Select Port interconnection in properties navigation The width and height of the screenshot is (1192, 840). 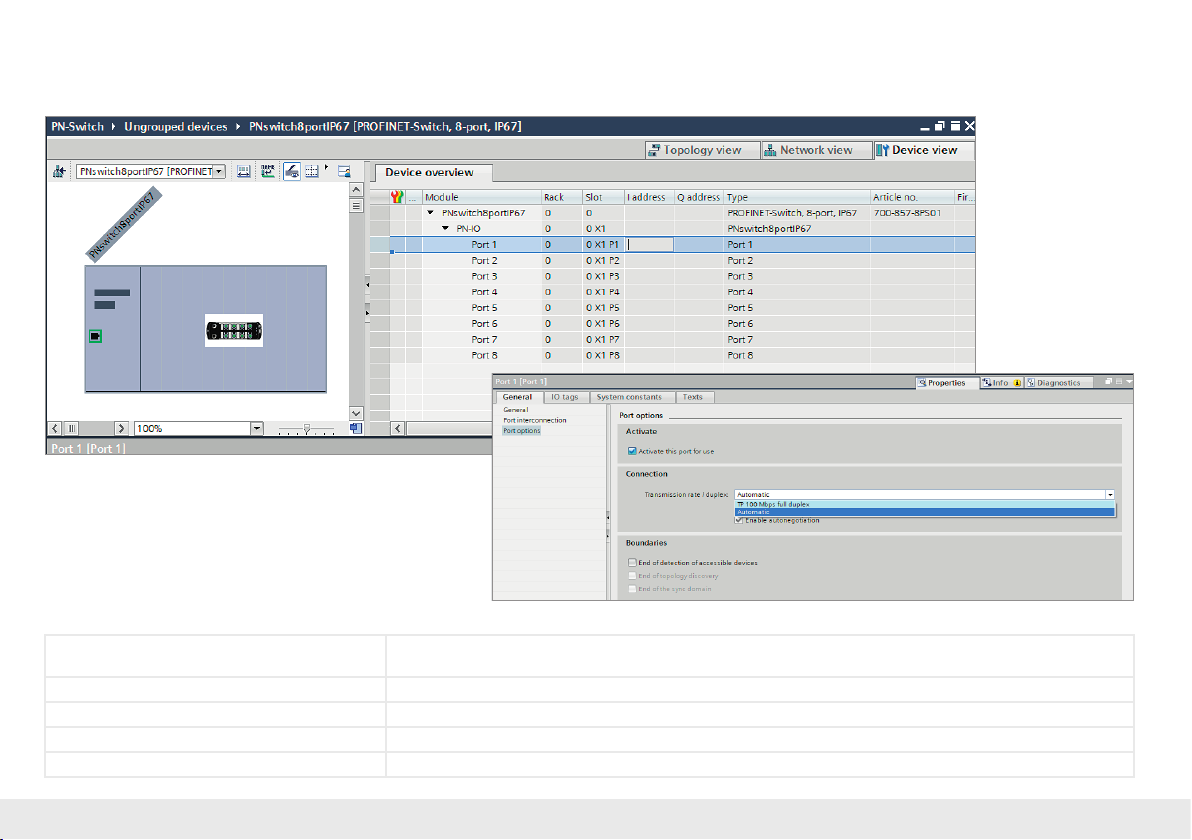pos(534,420)
